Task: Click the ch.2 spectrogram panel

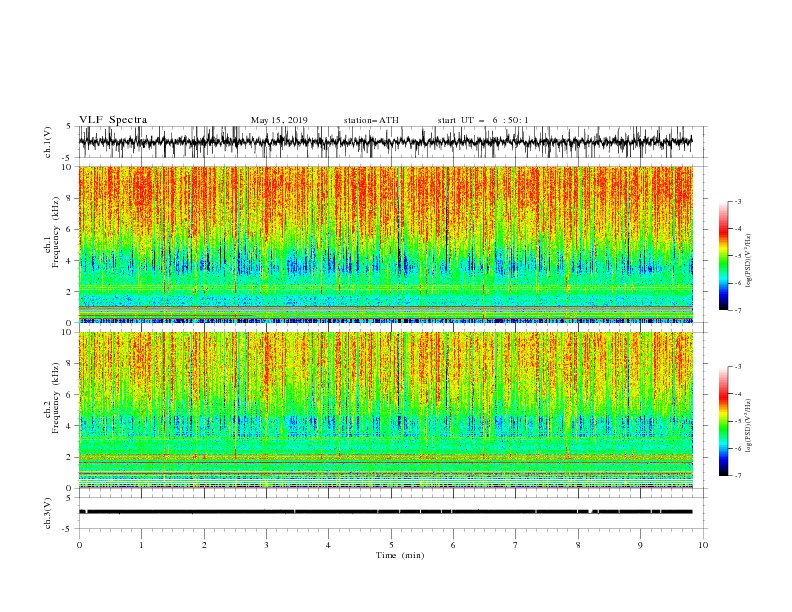Action: pos(385,410)
